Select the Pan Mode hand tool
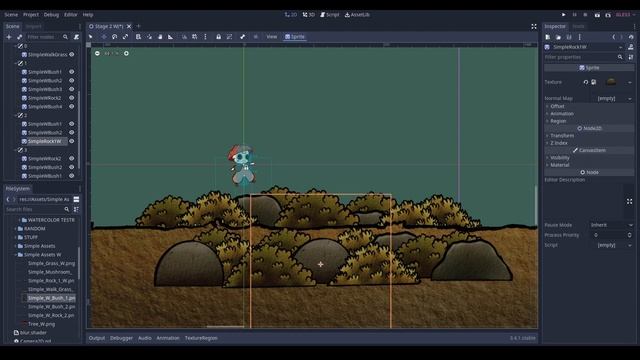The height and width of the screenshot is (360, 640). [160, 37]
